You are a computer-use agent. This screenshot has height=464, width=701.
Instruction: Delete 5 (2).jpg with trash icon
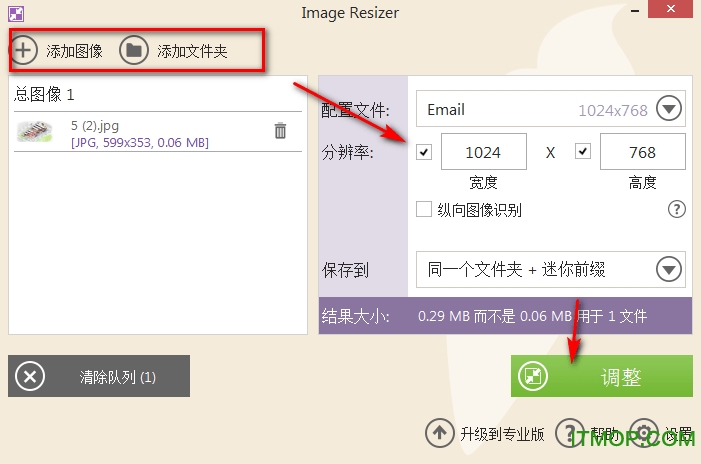point(280,131)
